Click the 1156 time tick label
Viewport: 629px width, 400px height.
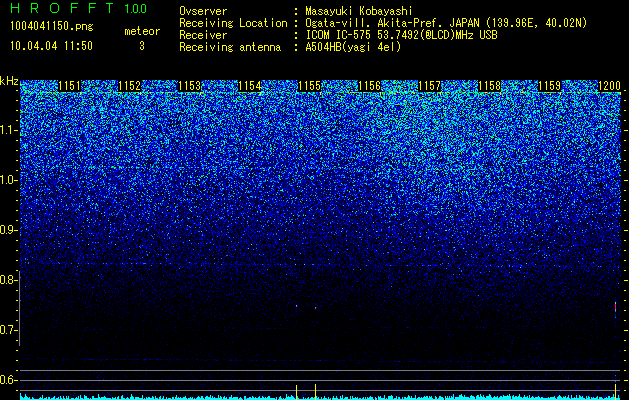pos(369,86)
